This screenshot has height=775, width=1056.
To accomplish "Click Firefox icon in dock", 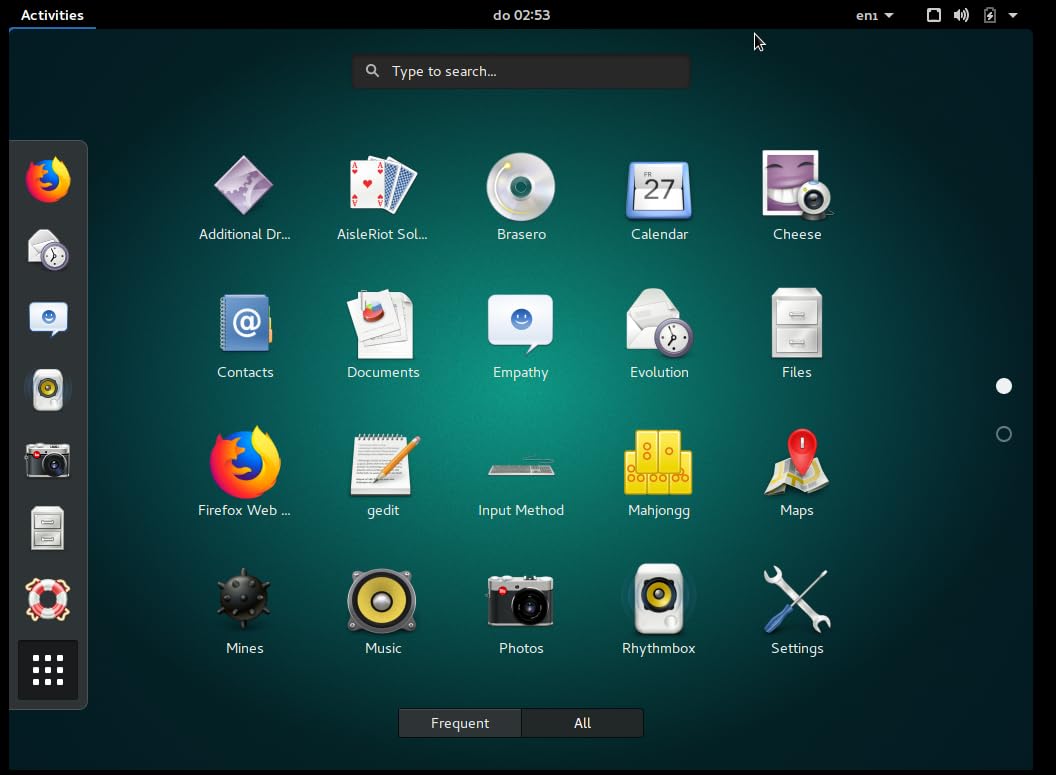I will point(48,180).
